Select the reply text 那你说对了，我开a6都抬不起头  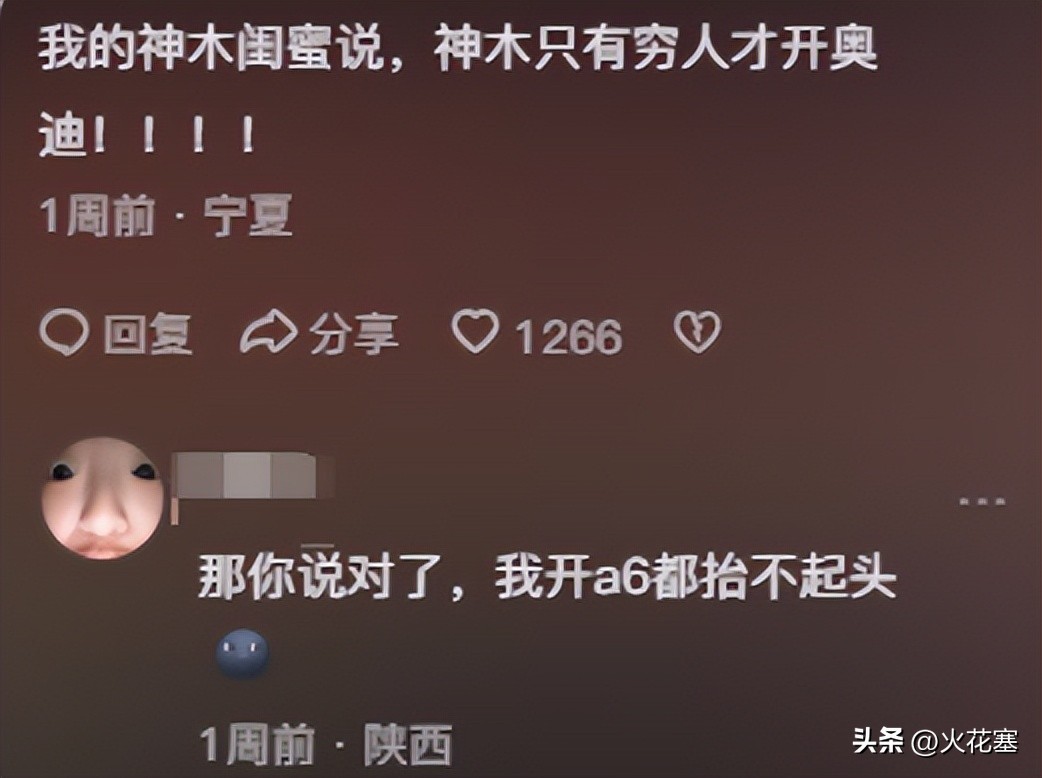click(x=546, y=575)
